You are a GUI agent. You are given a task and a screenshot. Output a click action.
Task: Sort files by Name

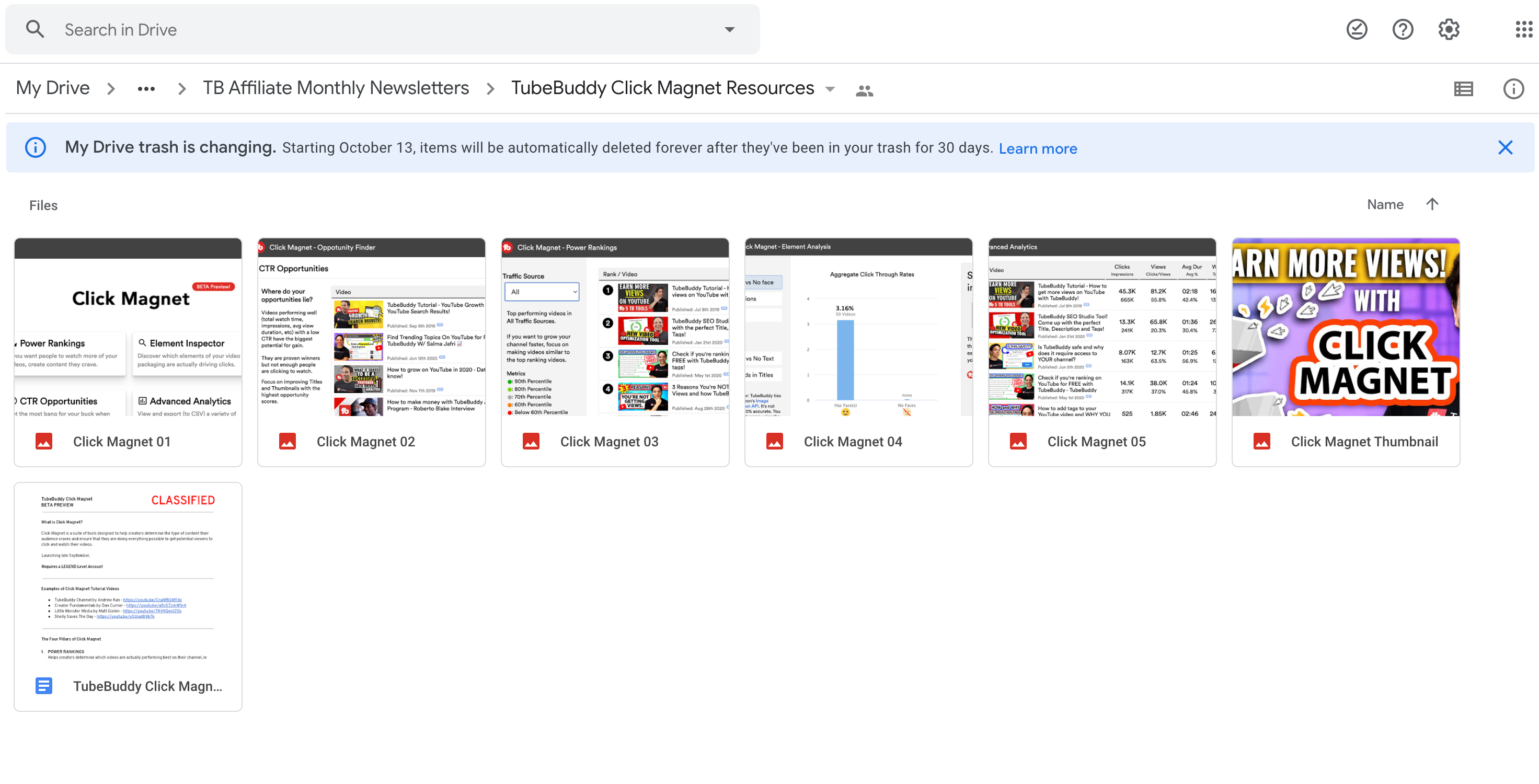1385,205
